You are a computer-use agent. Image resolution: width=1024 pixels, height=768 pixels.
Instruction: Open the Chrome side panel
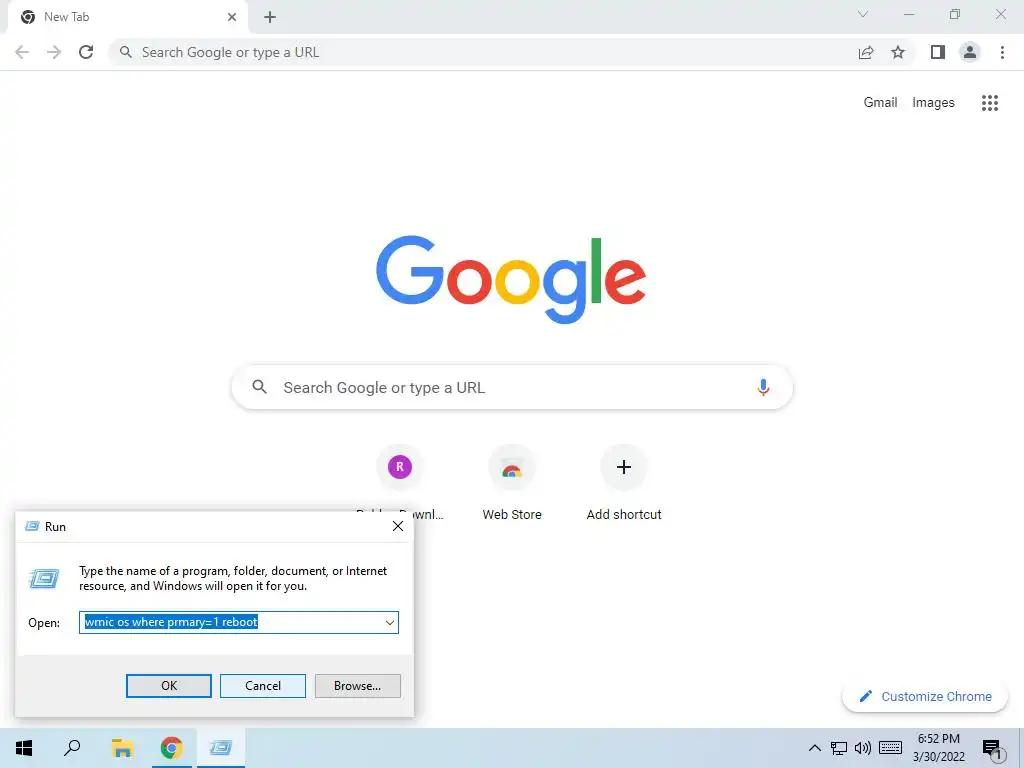[938, 52]
